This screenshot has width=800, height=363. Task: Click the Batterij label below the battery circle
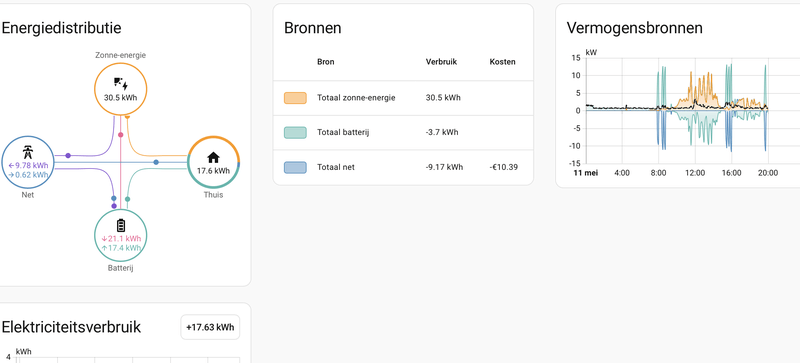coord(120,268)
